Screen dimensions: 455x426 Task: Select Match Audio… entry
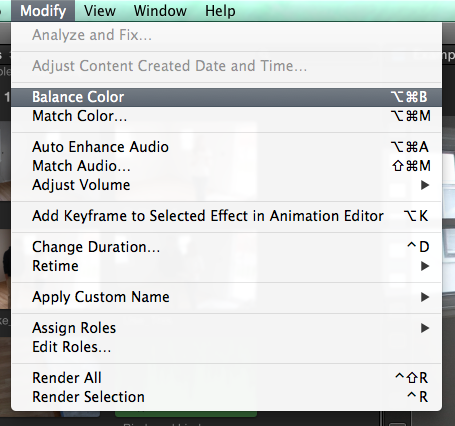pyautogui.click(x=226, y=166)
